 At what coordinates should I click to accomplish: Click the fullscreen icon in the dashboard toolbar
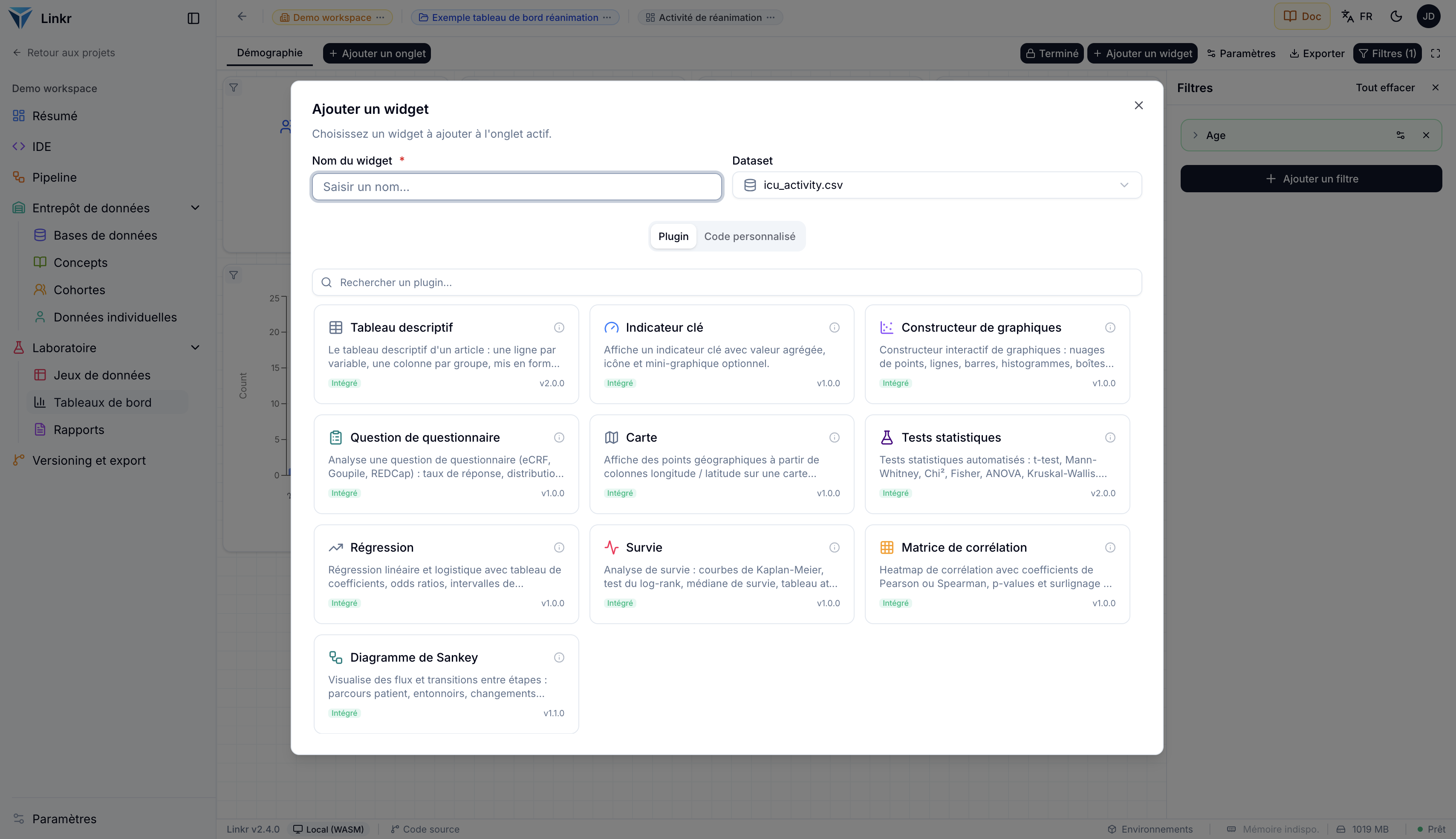[1435, 54]
